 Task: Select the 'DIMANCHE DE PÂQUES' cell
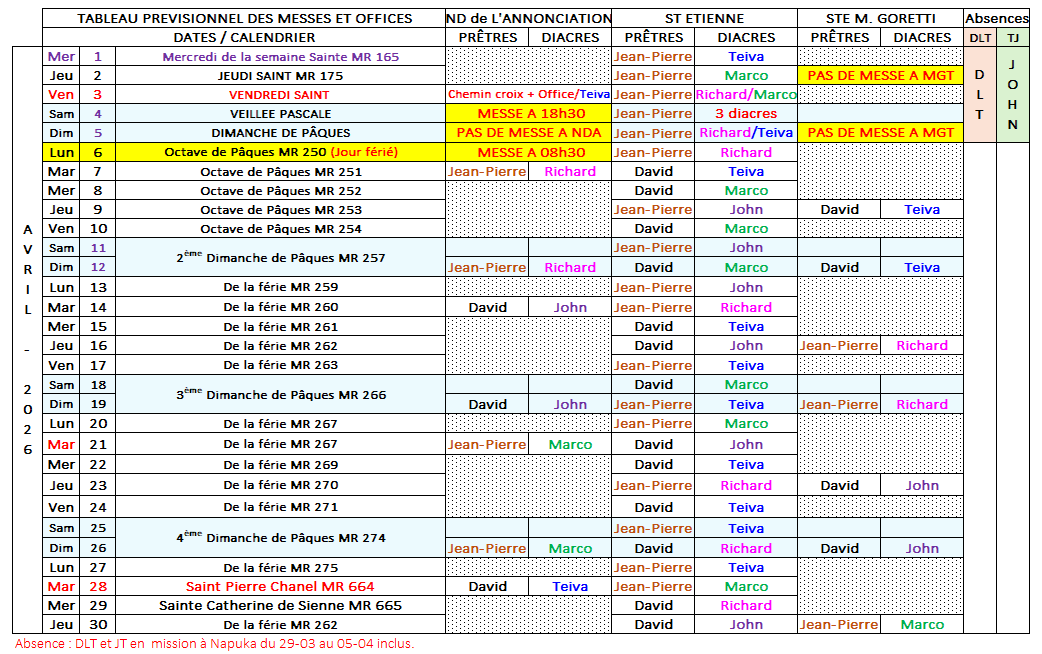[x=280, y=133]
